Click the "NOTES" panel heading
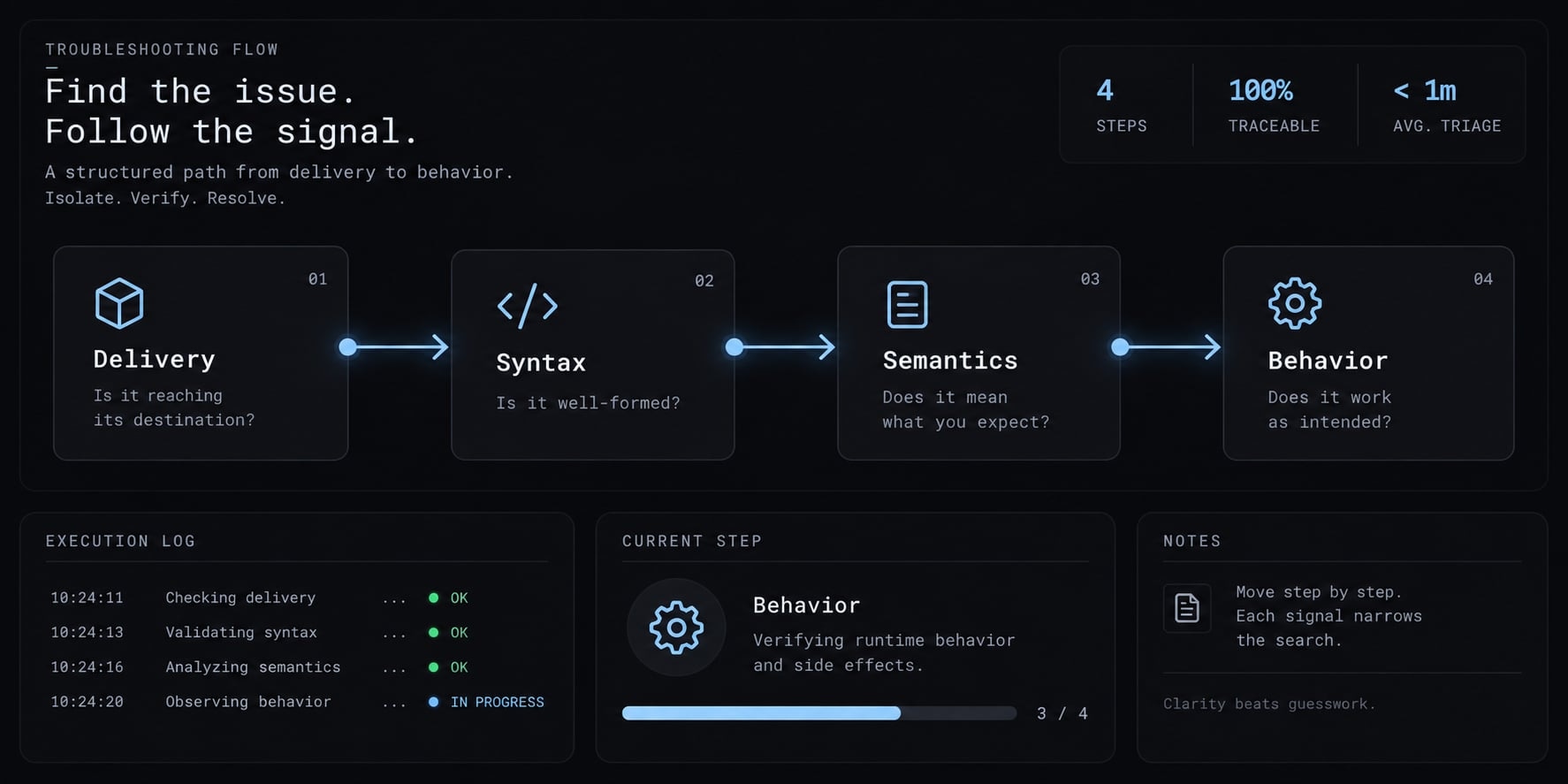Screen dimensions: 1568x784 tap(1192, 541)
